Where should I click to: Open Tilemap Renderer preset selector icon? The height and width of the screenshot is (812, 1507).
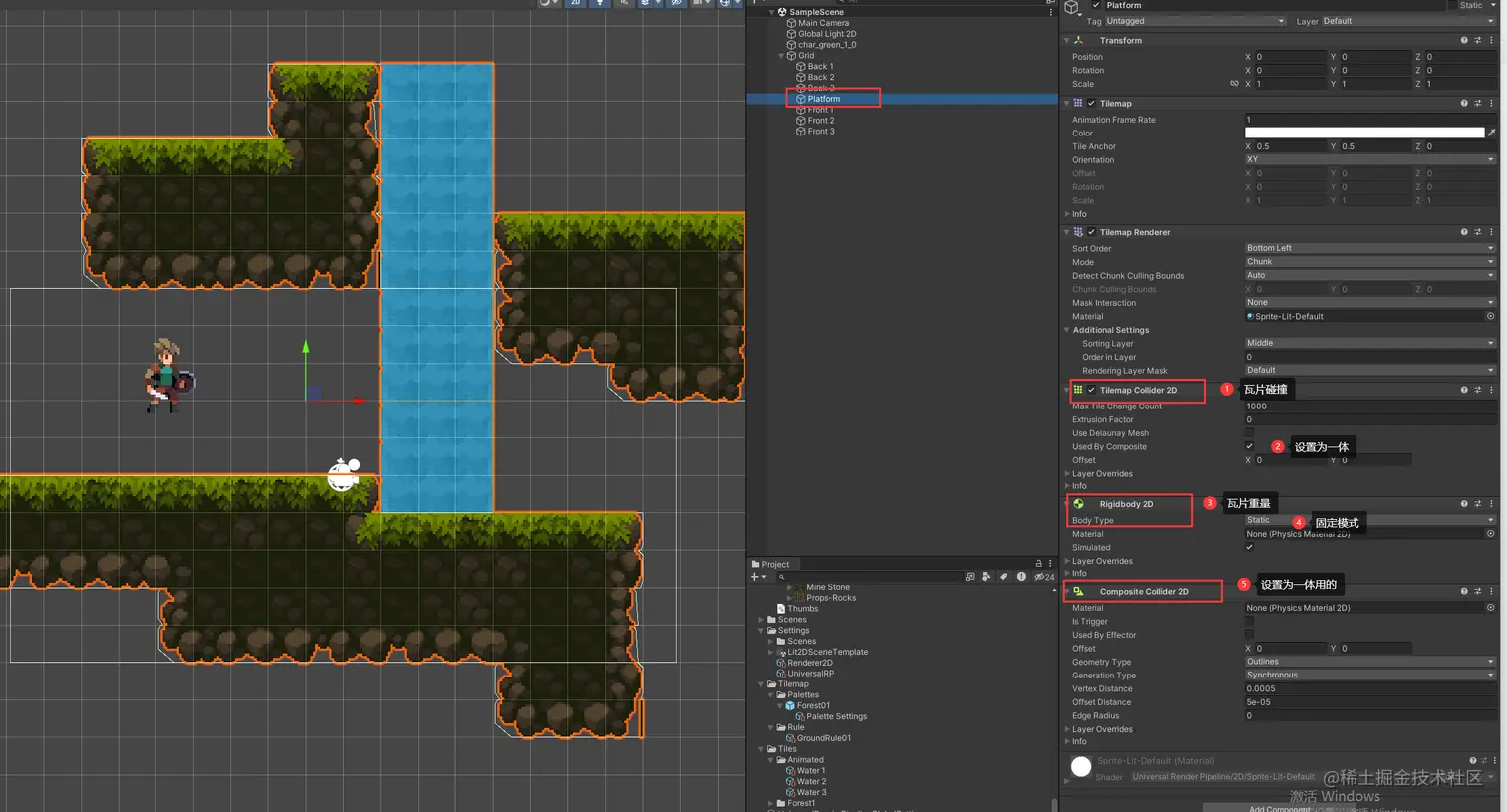click(1478, 232)
